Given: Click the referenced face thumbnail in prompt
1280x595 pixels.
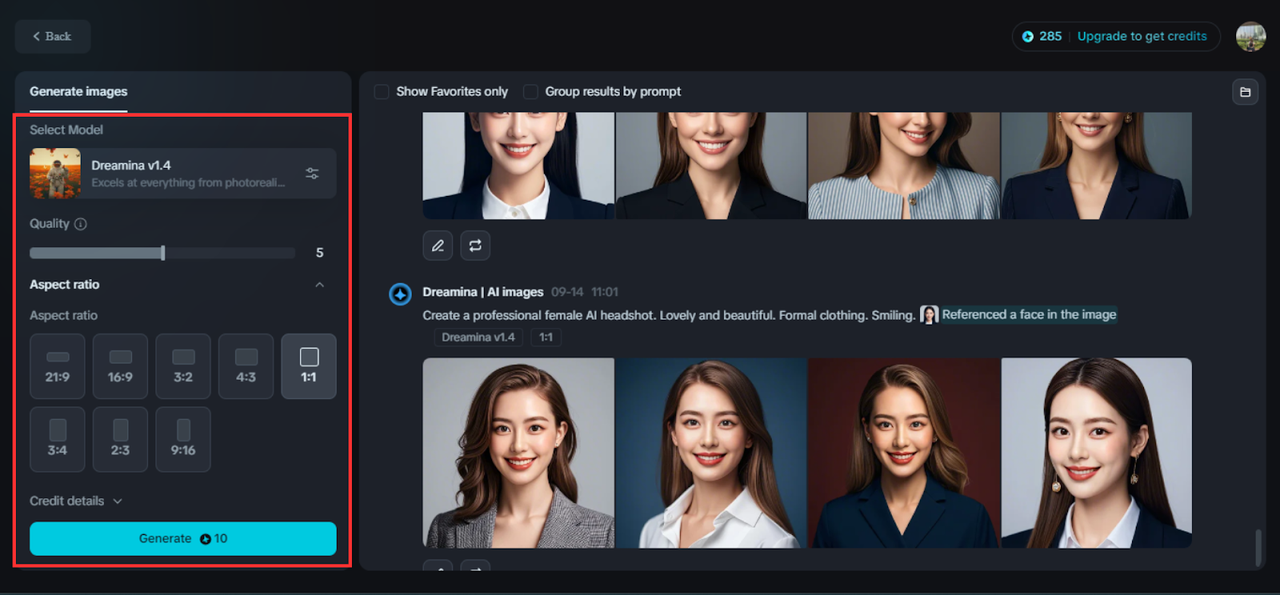Looking at the screenshot, I should [x=929, y=315].
